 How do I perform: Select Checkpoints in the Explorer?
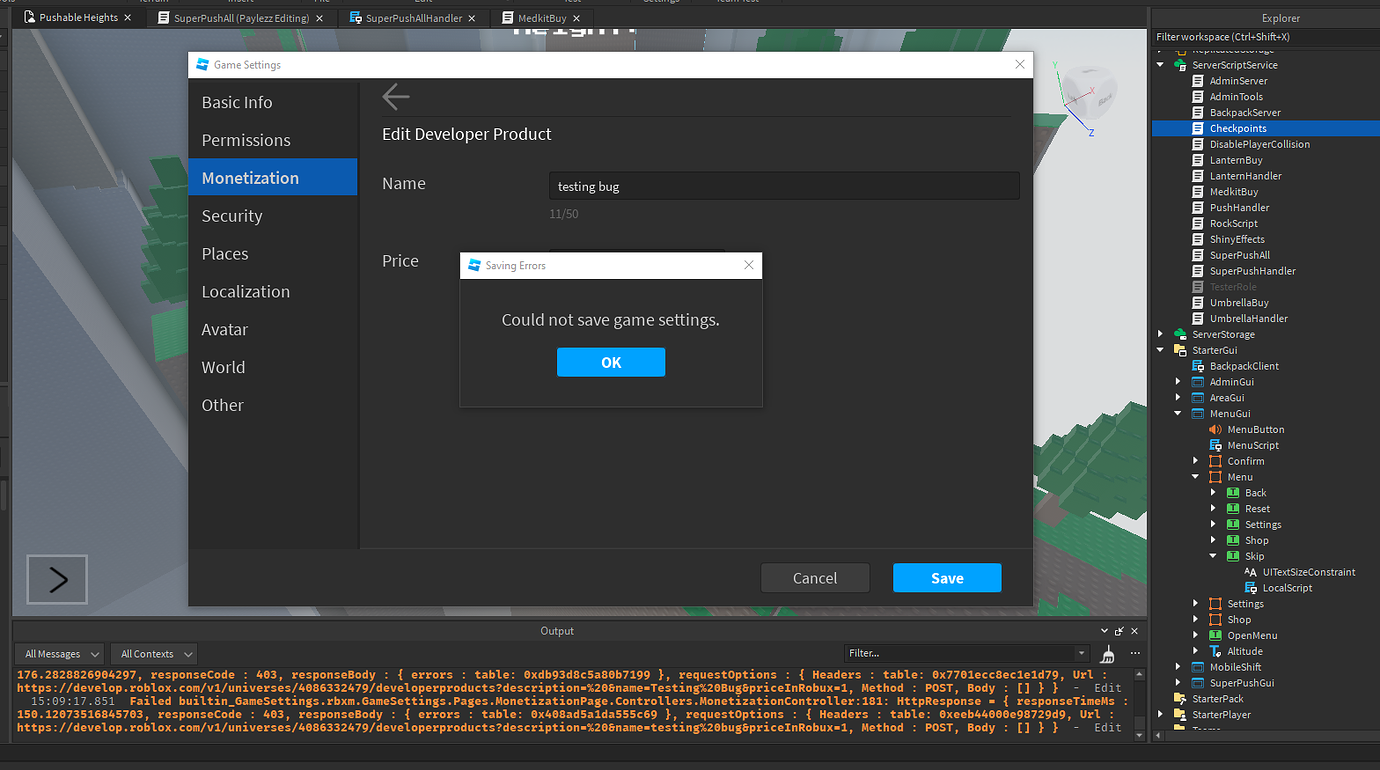pos(1266,128)
